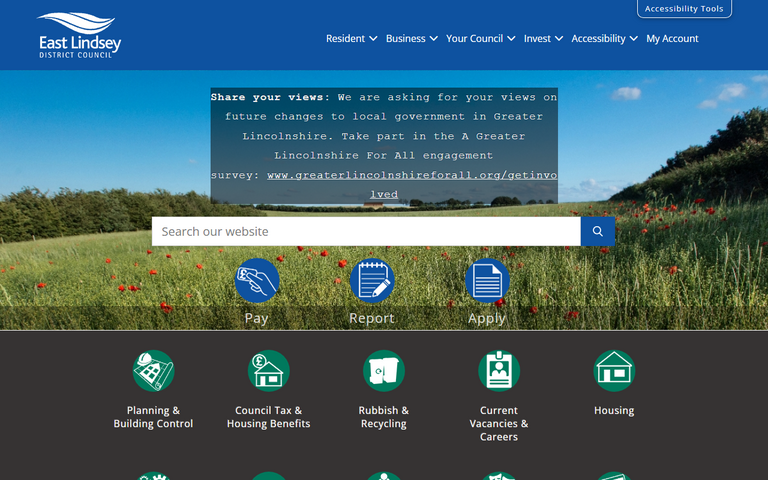Focus the Search our website field

(x=366, y=231)
